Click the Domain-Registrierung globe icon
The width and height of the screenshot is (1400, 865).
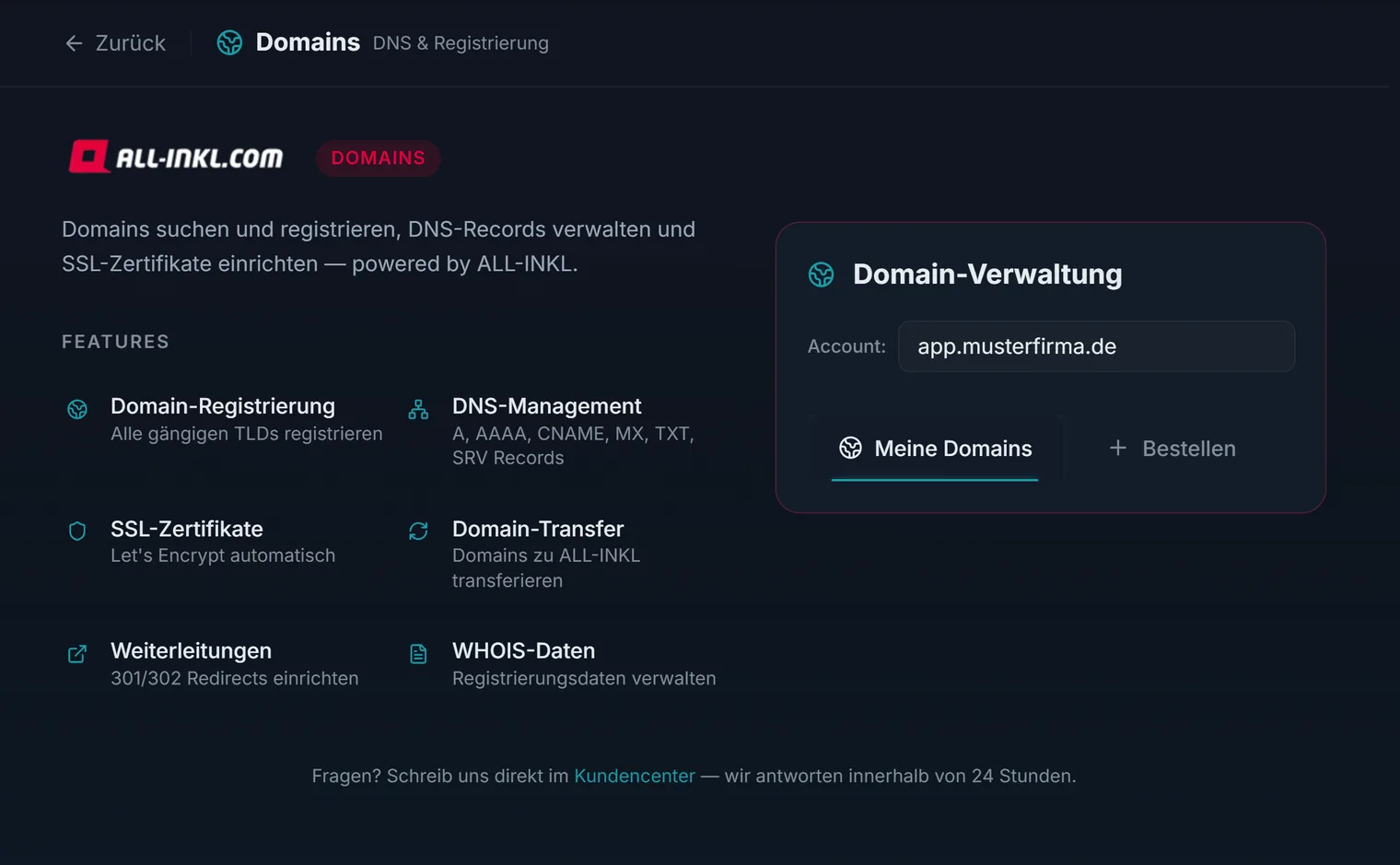point(77,409)
